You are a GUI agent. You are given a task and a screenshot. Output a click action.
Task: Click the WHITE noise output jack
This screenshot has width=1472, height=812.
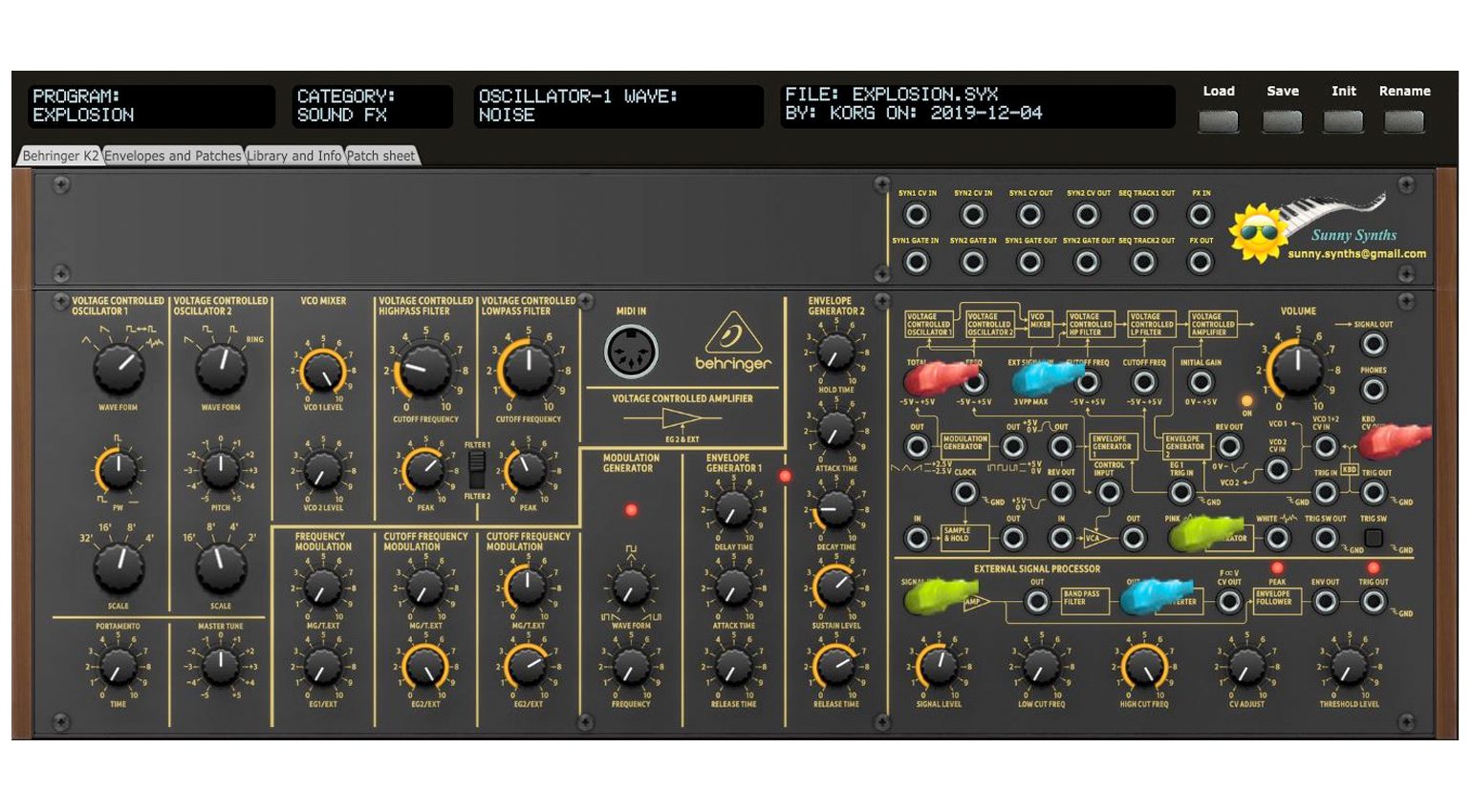click(1277, 539)
